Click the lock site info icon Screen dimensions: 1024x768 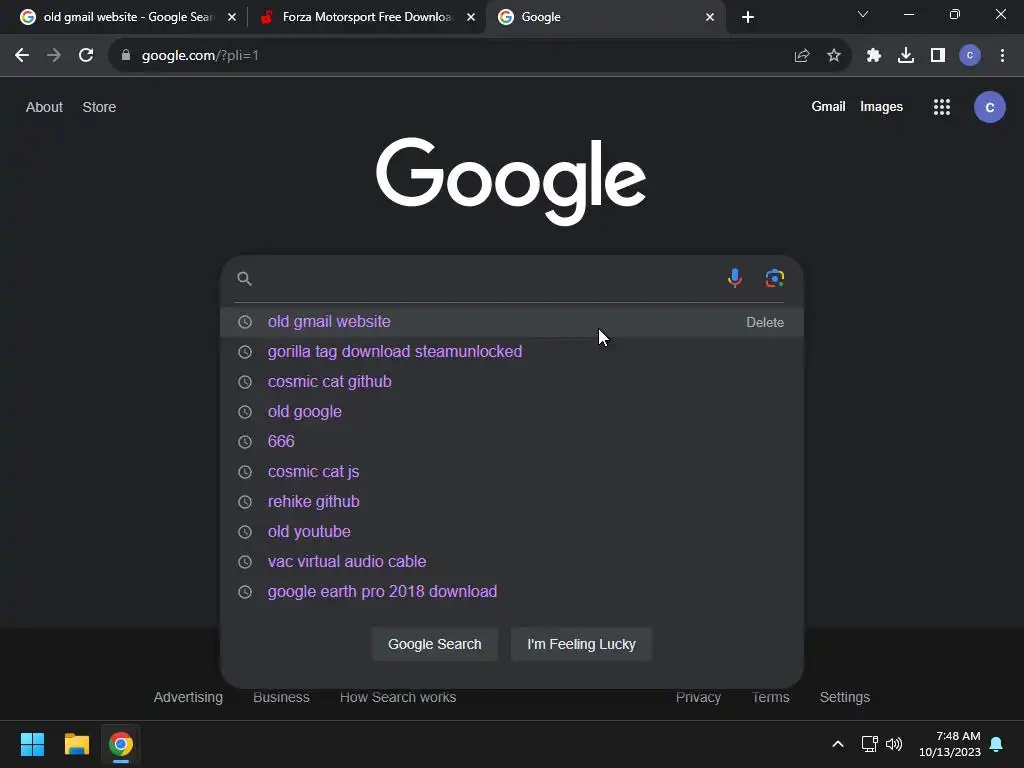tap(126, 56)
